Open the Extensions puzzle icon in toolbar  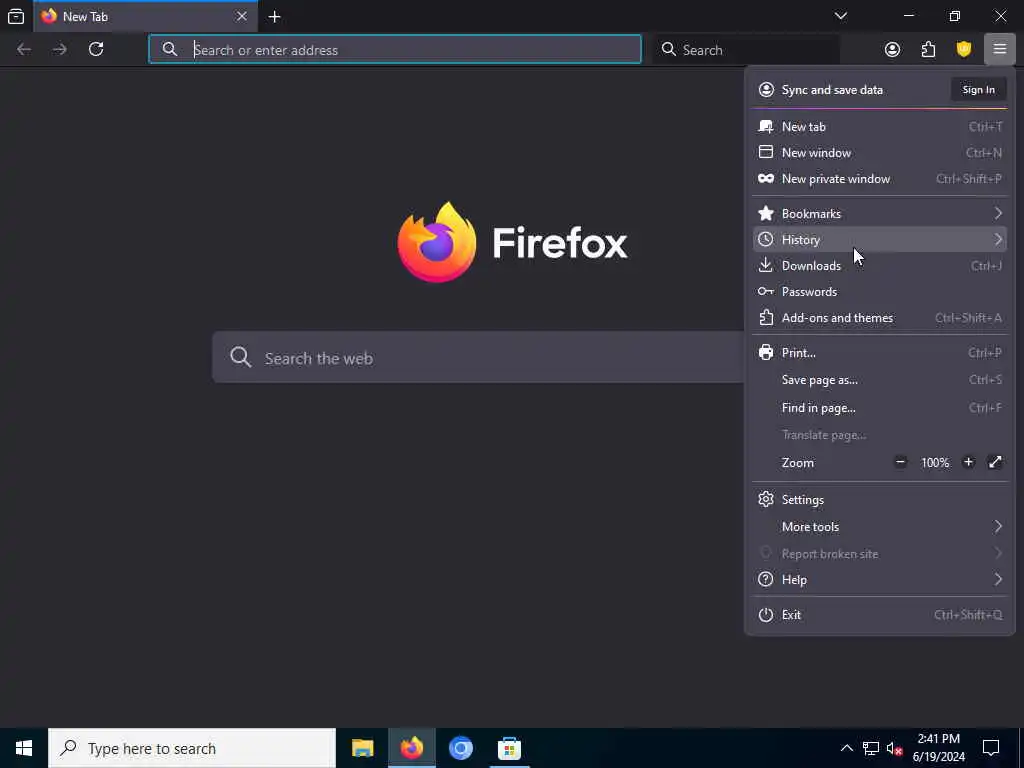click(928, 49)
